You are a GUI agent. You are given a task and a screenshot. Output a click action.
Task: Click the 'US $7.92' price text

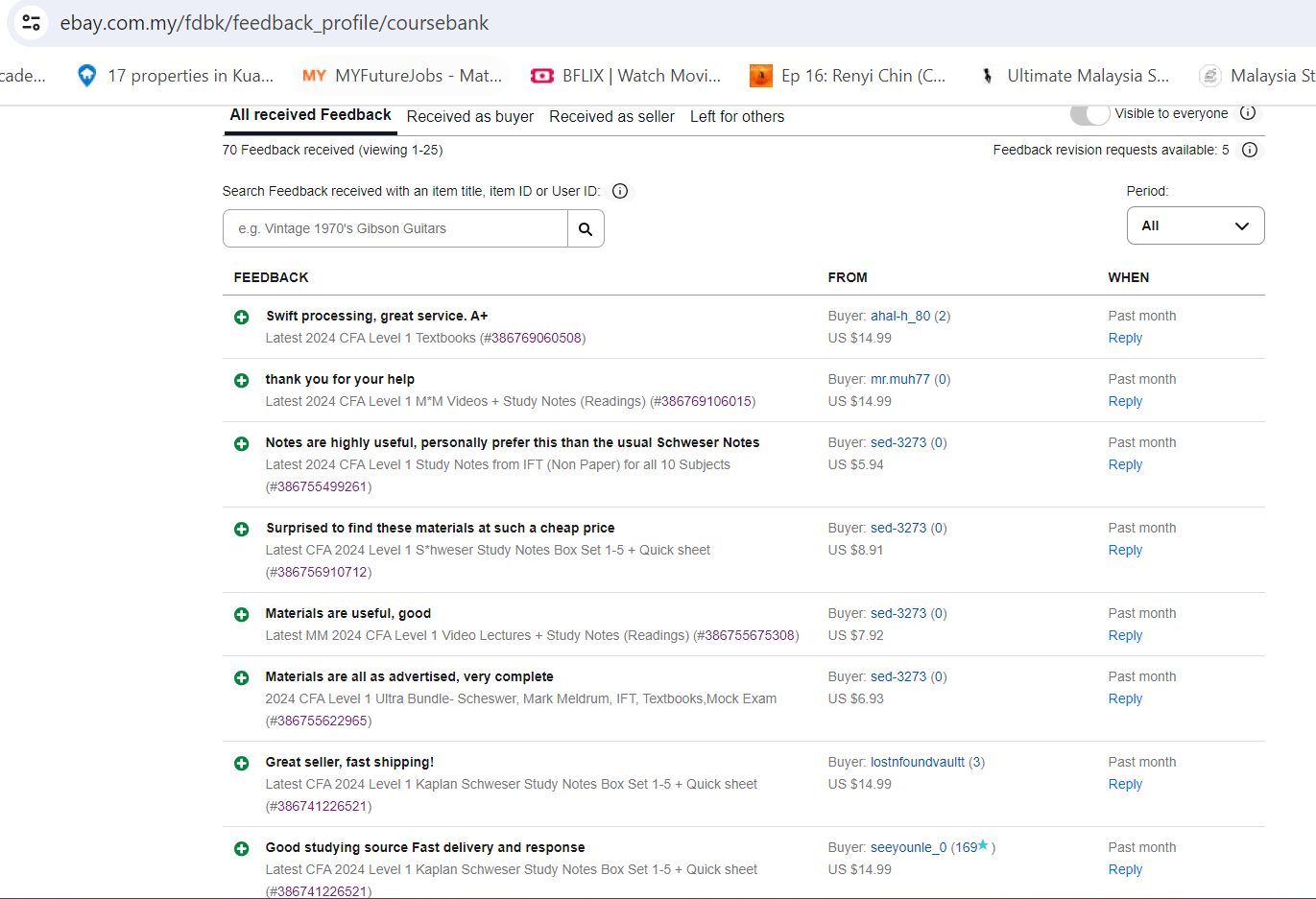[856, 635]
